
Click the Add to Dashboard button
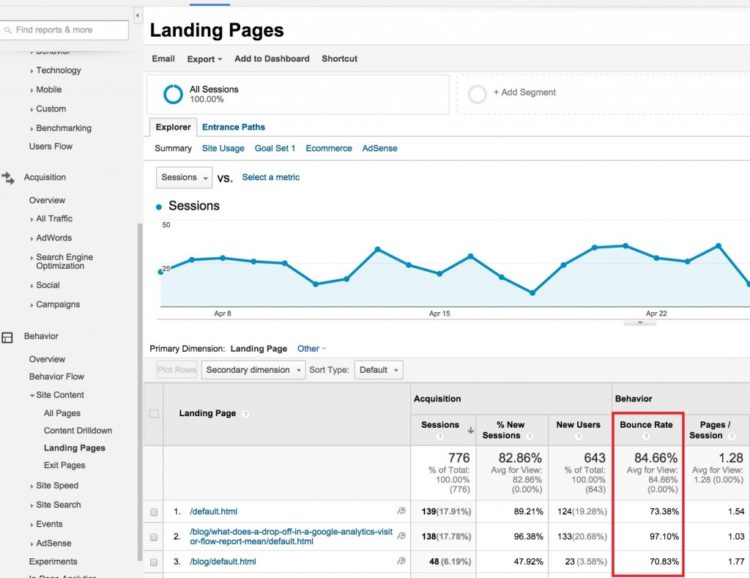coord(271,59)
